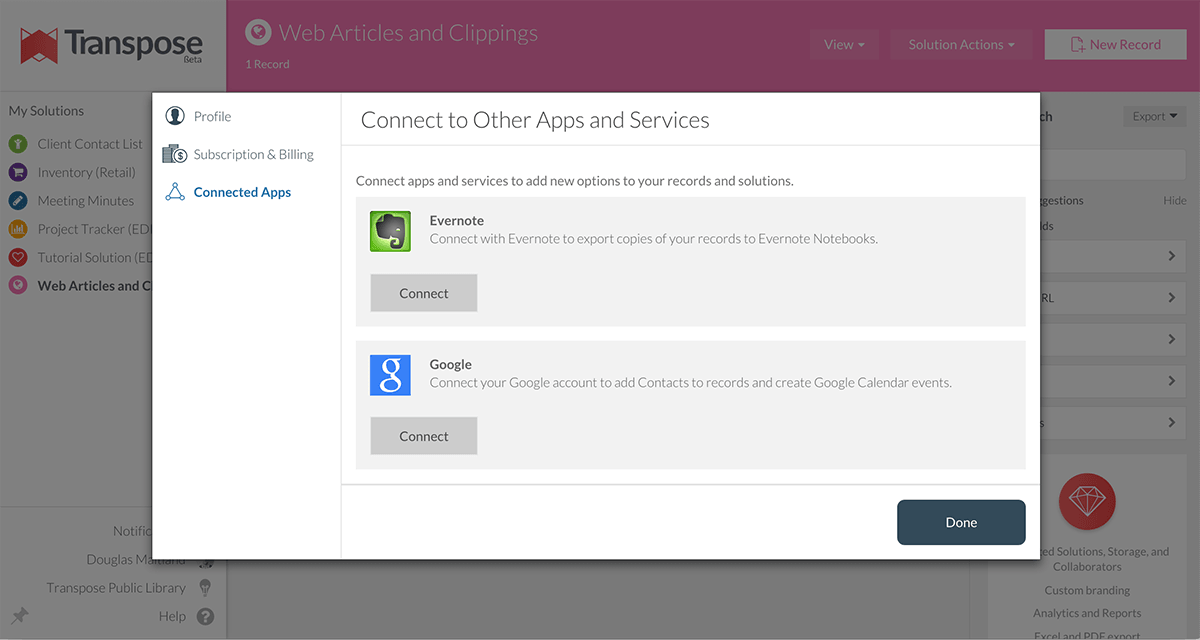Click the Transpose logo
Screen dimensions: 1200x640
tap(112, 46)
